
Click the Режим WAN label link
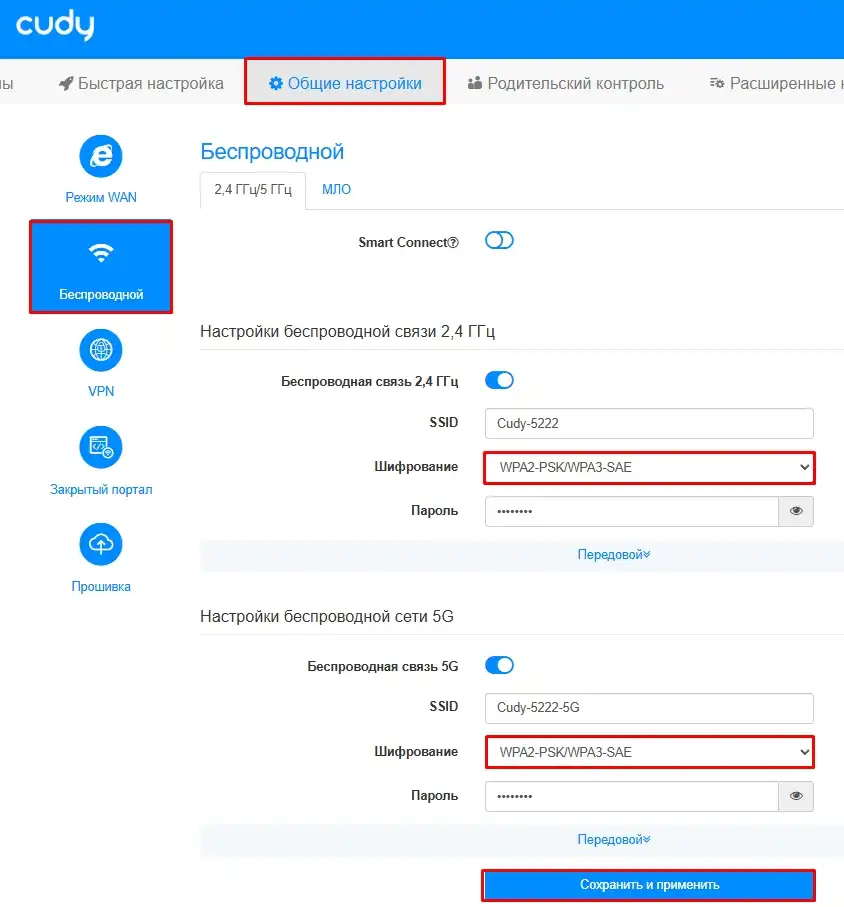point(101,197)
